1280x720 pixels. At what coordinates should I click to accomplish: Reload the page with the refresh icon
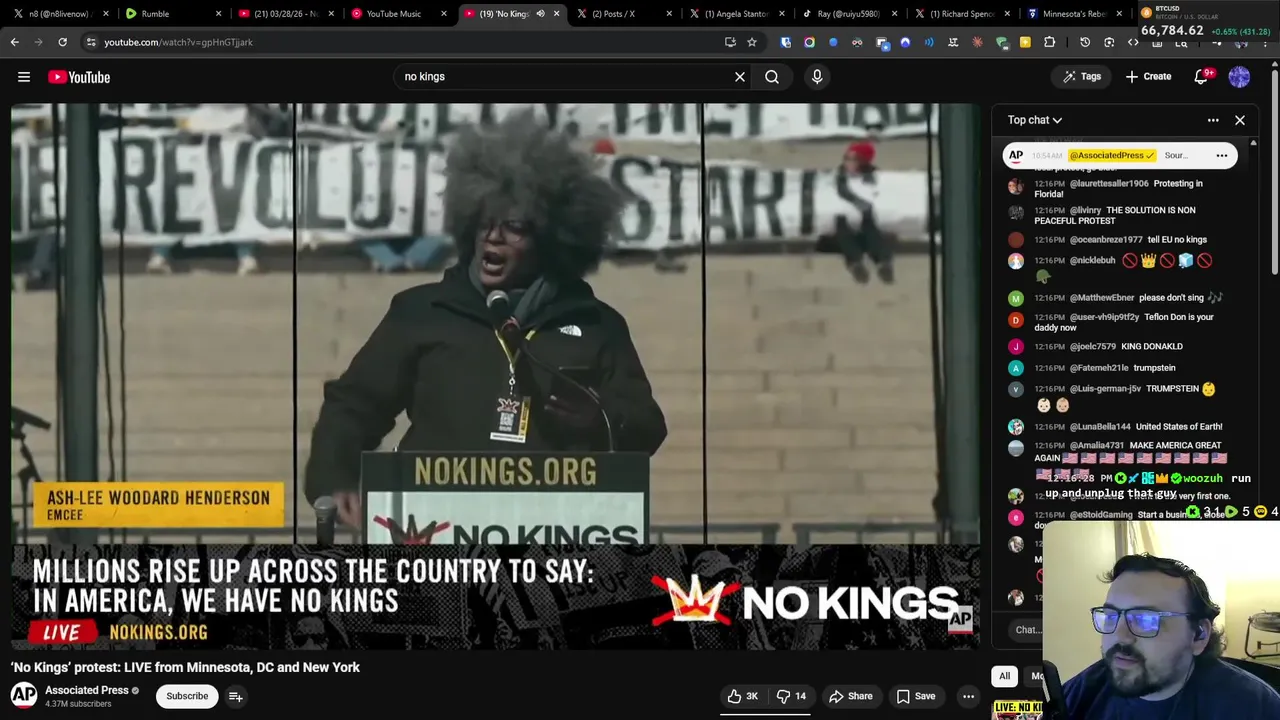62,42
